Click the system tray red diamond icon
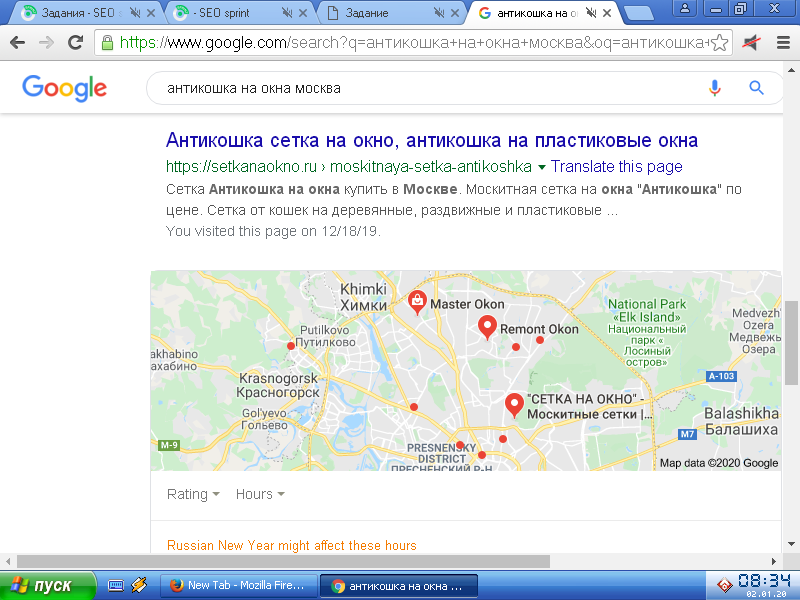The width and height of the screenshot is (800, 600). point(724,585)
